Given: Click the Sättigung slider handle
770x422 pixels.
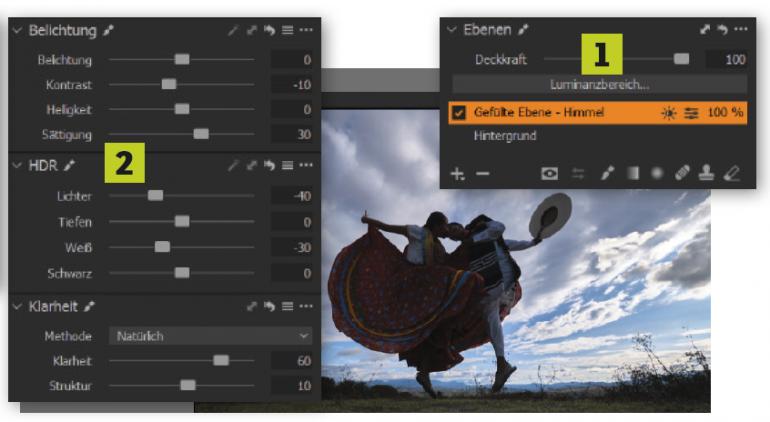Looking at the screenshot, I should tap(201, 134).
